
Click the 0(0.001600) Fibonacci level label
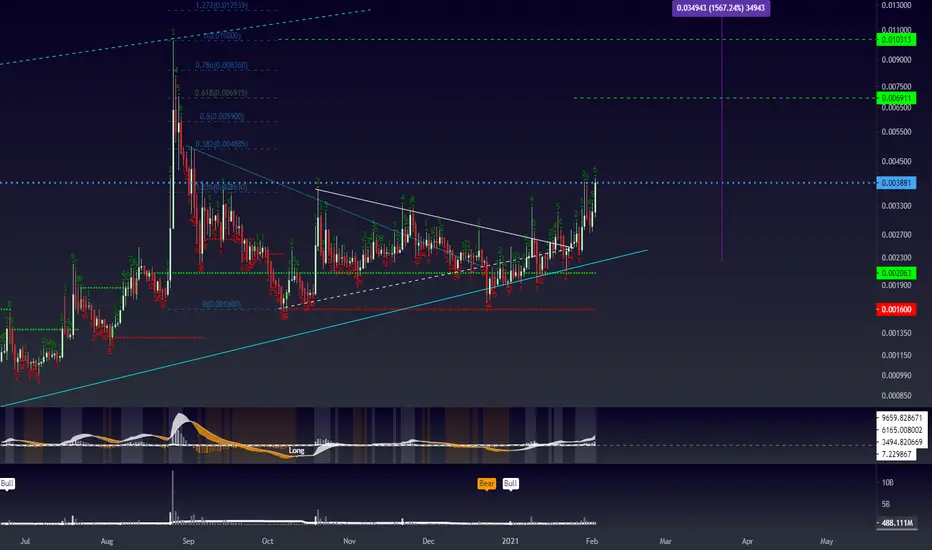[x=221, y=304]
